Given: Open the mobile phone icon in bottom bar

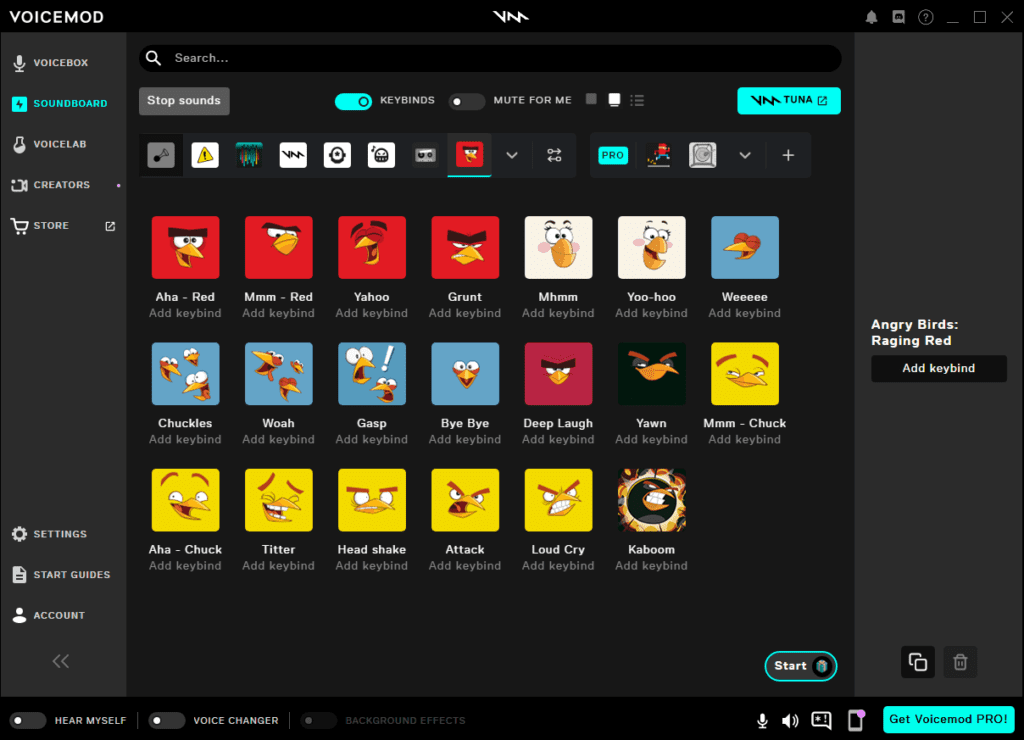Looking at the screenshot, I should point(856,720).
